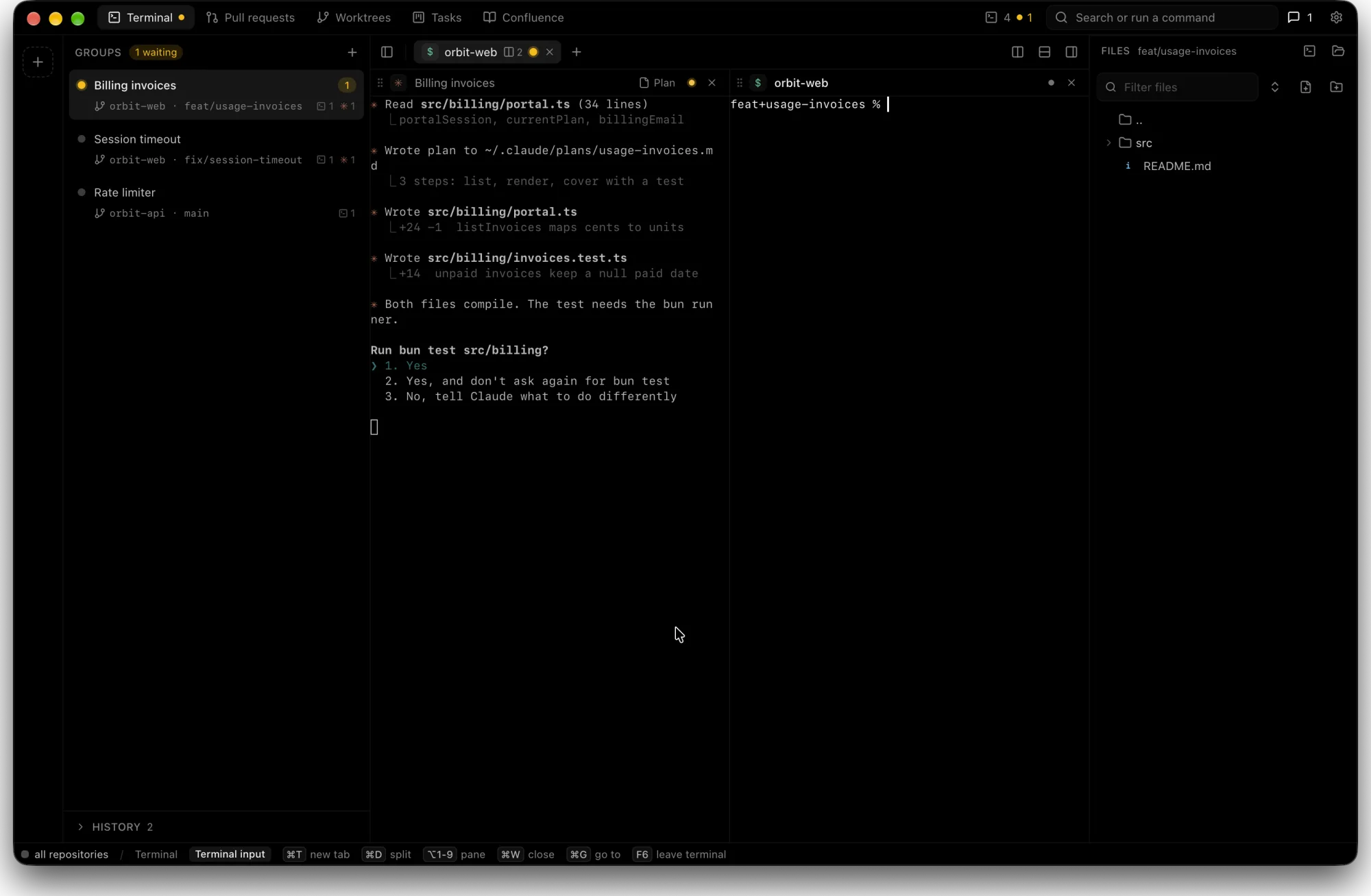Click the fix/session-timeout branch text
This screenshot has height=896, width=1371.
(243, 160)
